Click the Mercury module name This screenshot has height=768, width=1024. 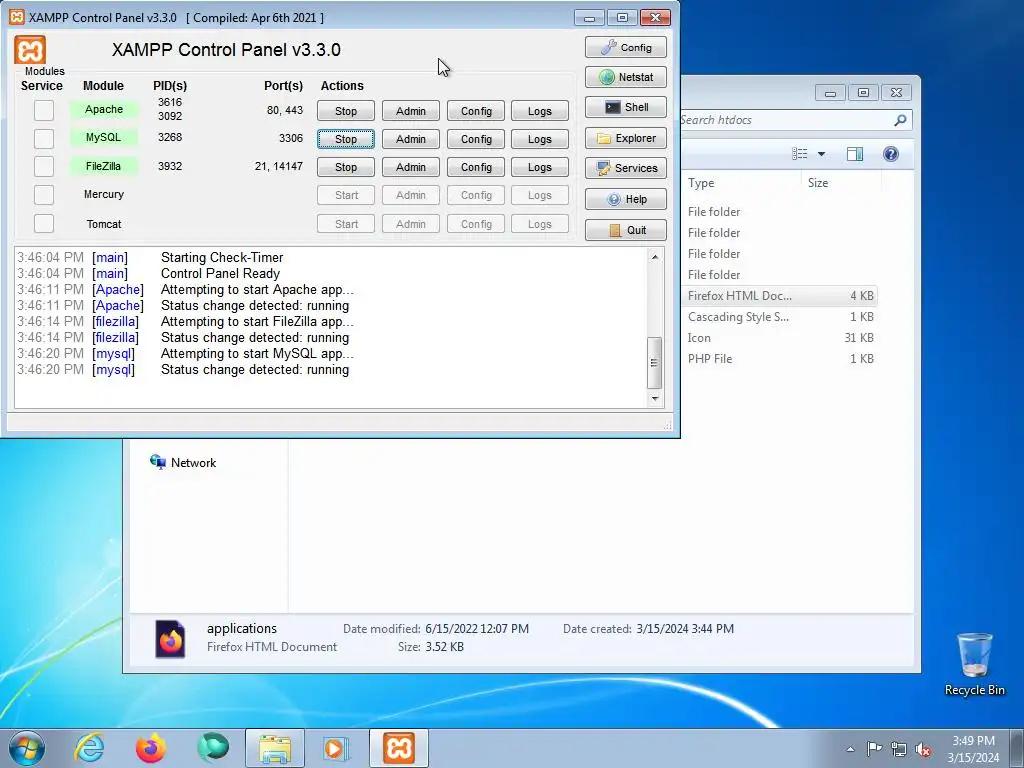coord(104,194)
